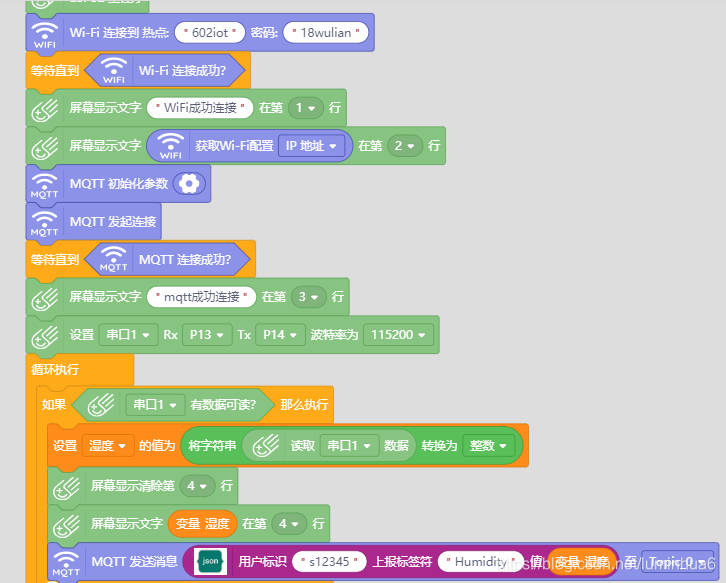Click MQTT icon on 发送消息 block
The width and height of the screenshot is (726, 583).
pyautogui.click(x=66, y=564)
